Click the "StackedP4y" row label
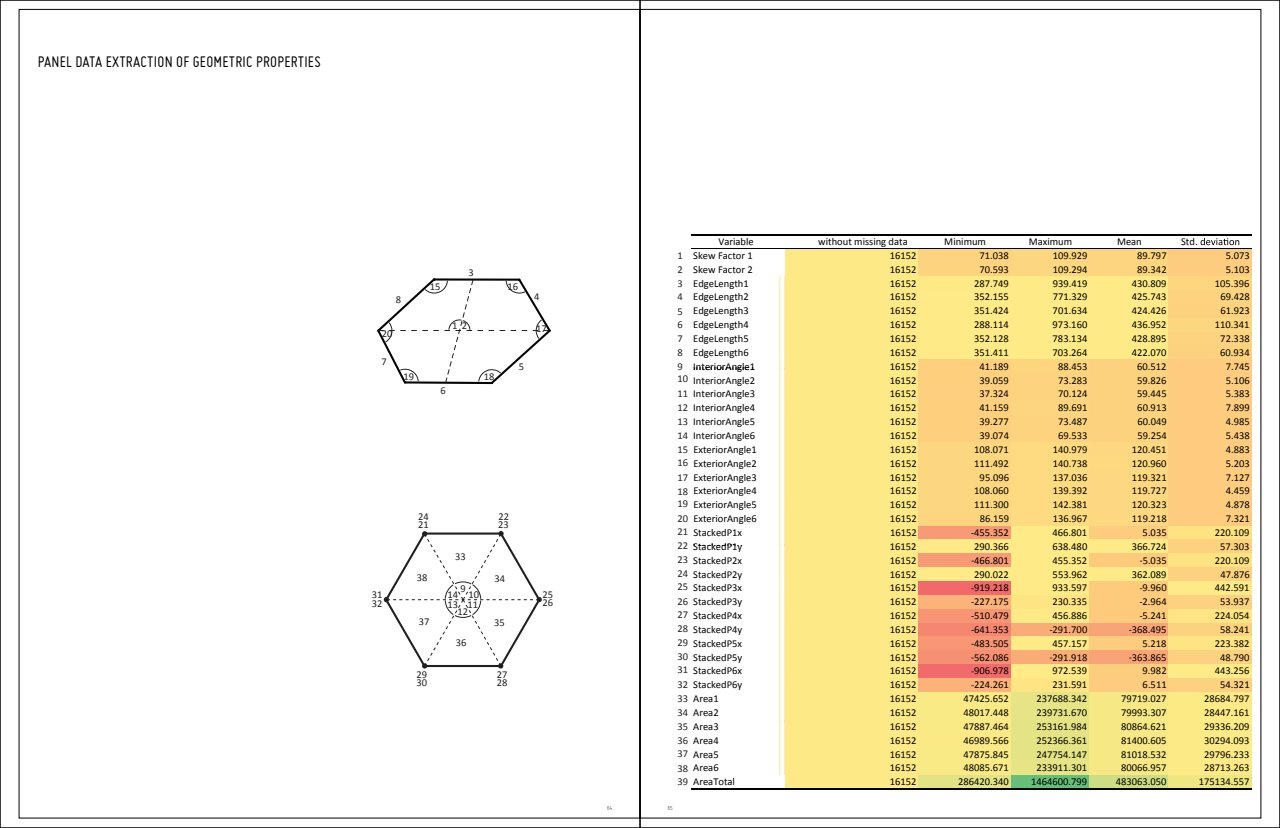This screenshot has height=828, width=1280. pyautogui.click(x=717, y=630)
